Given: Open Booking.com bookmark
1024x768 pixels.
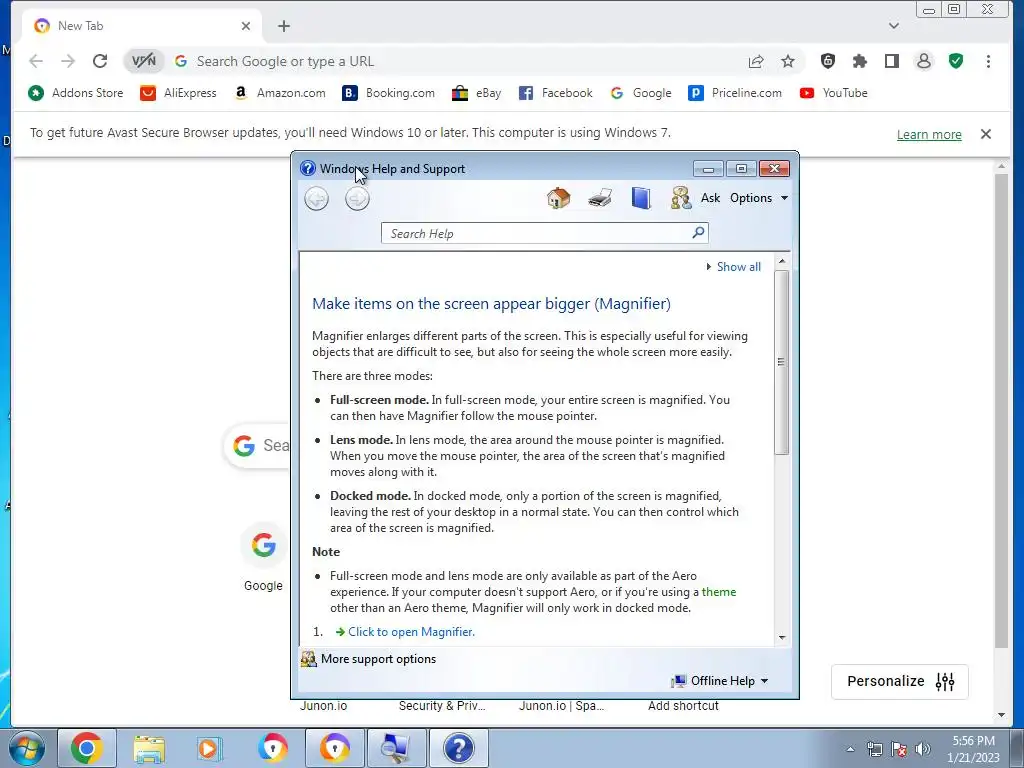Looking at the screenshot, I should point(389,93).
